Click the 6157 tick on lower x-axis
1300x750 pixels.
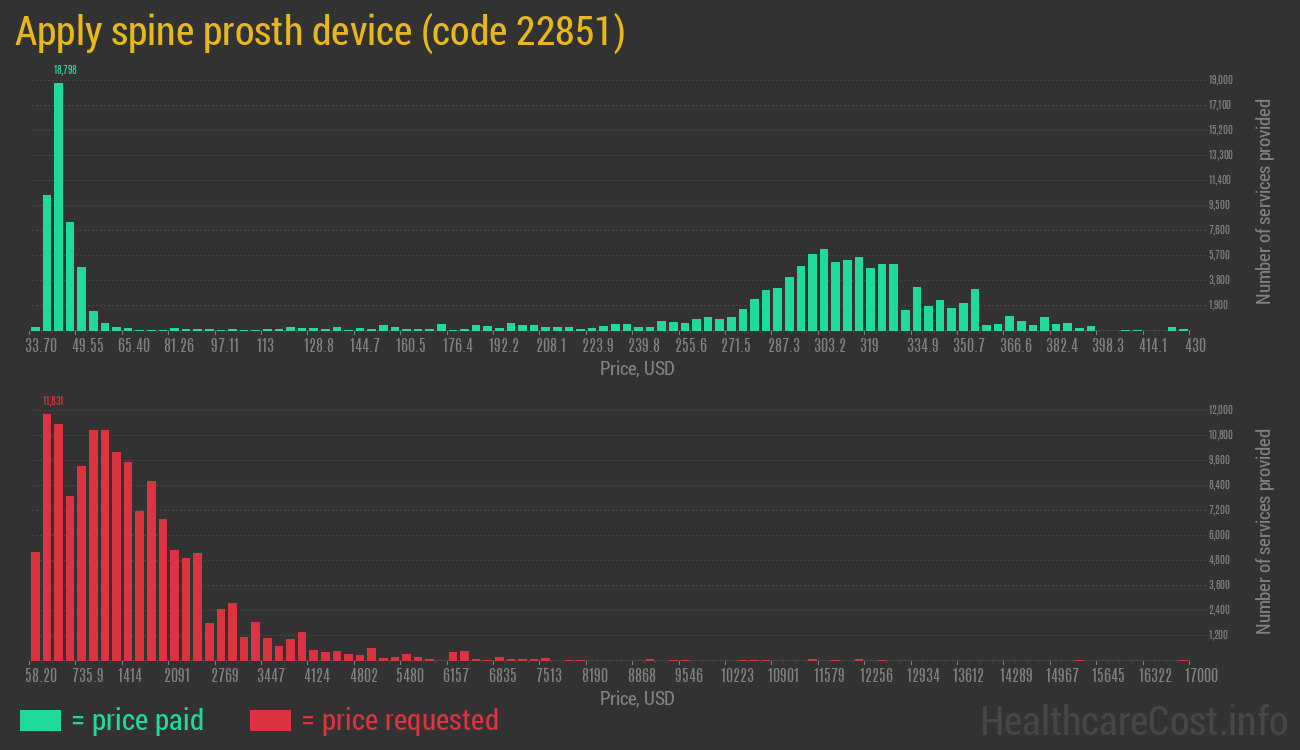click(455, 676)
